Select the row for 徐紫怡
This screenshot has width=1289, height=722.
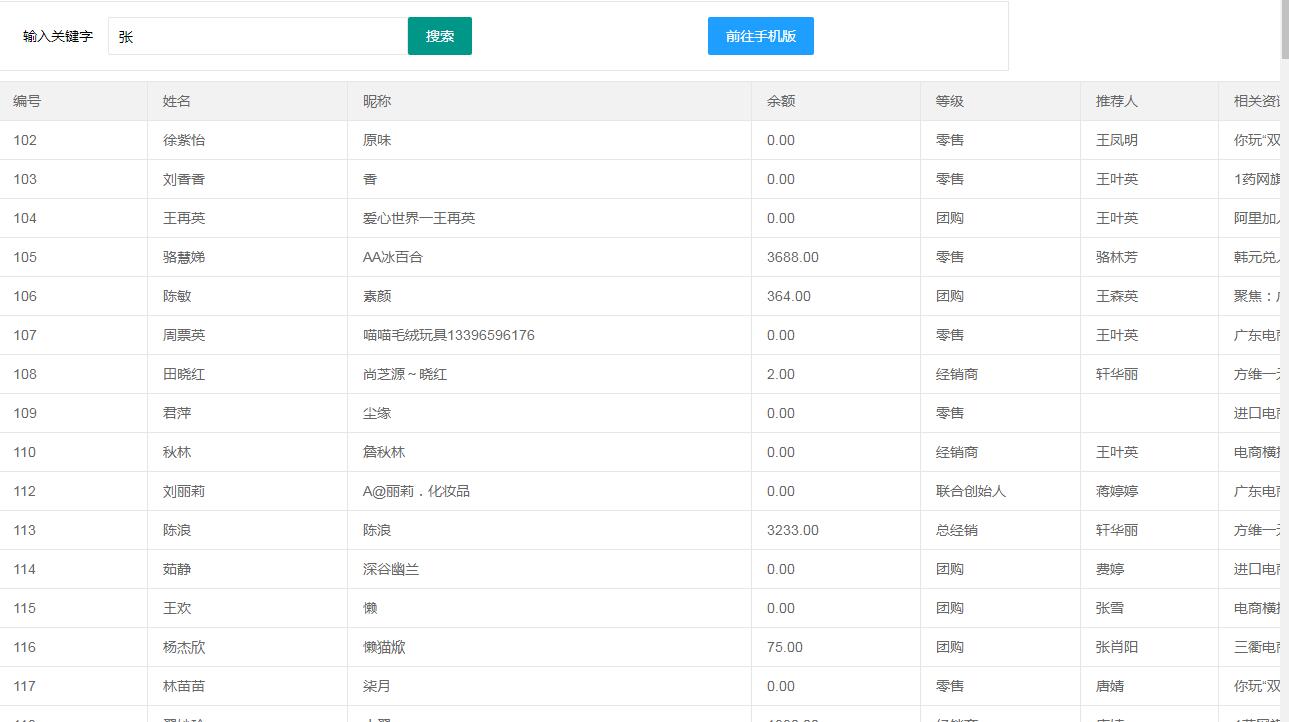coord(400,140)
